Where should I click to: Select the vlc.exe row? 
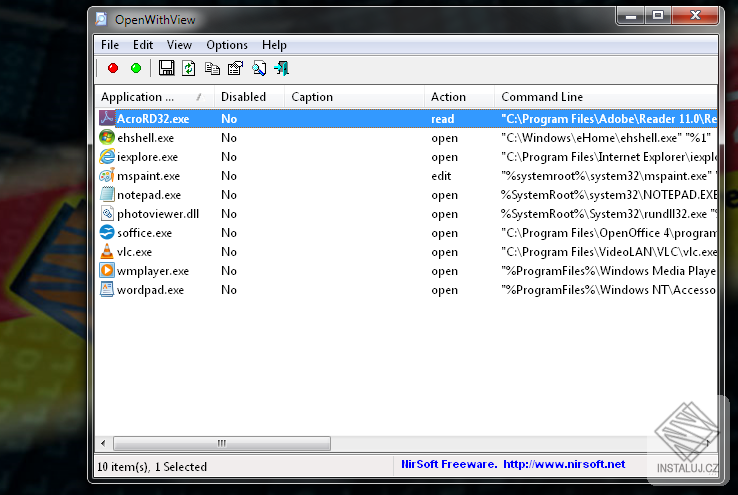pos(406,252)
